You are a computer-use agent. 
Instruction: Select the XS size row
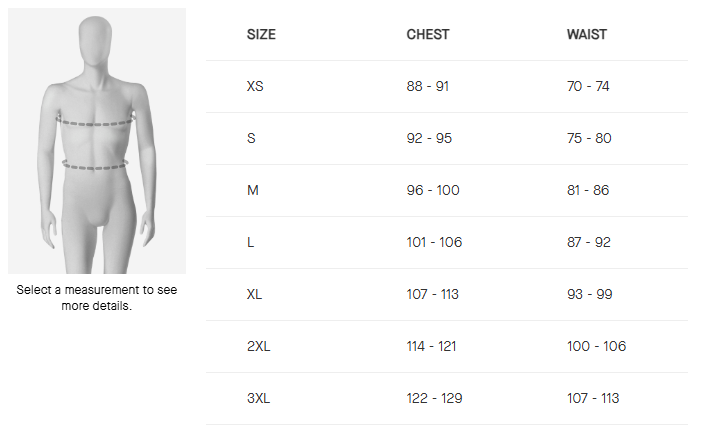point(255,86)
